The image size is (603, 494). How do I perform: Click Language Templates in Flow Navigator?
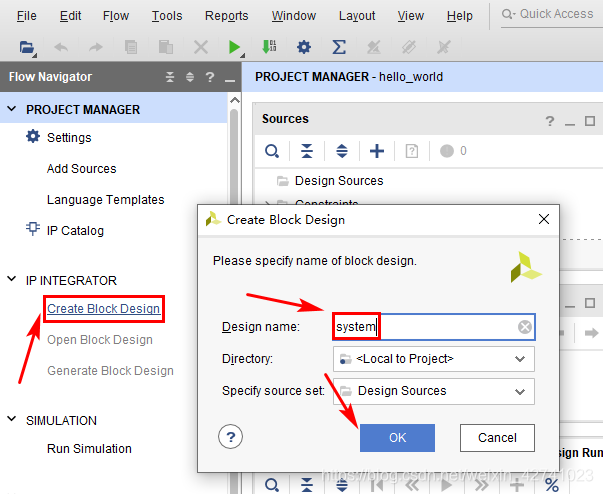pyautogui.click(x=105, y=200)
